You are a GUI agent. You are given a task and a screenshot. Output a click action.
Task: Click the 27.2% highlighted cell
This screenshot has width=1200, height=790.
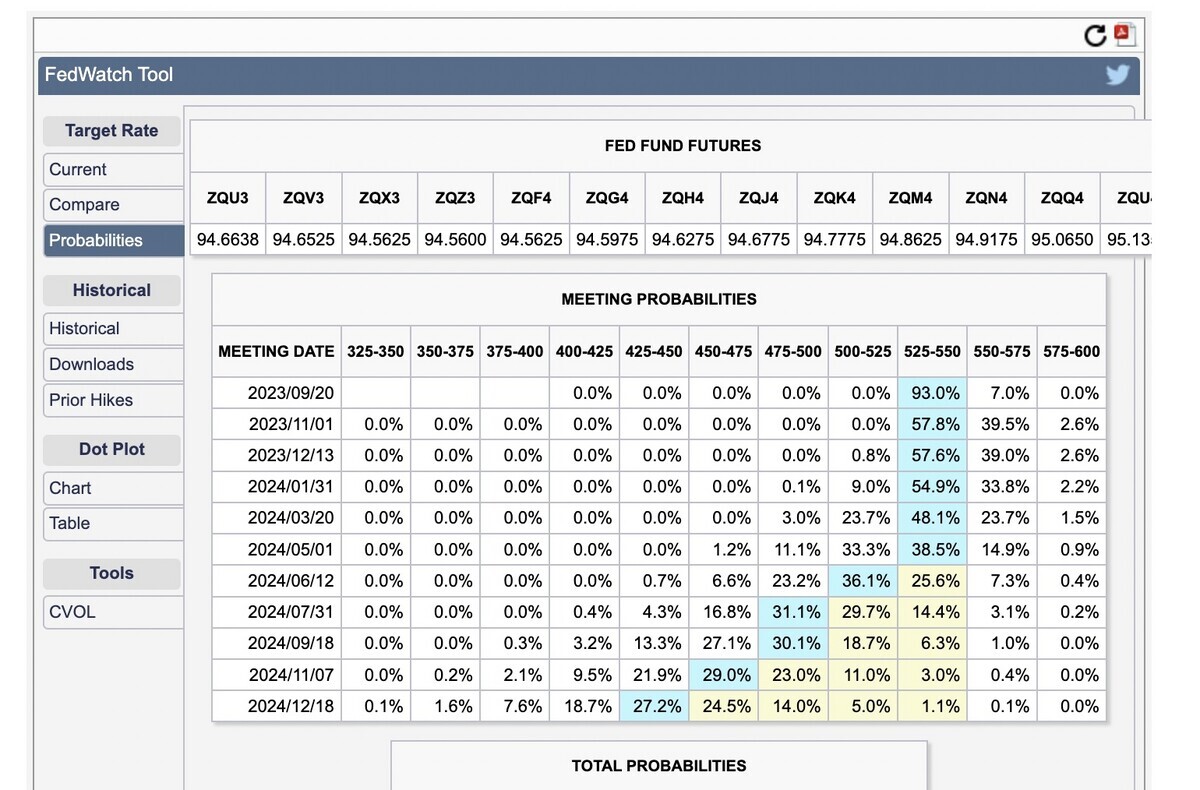654,706
